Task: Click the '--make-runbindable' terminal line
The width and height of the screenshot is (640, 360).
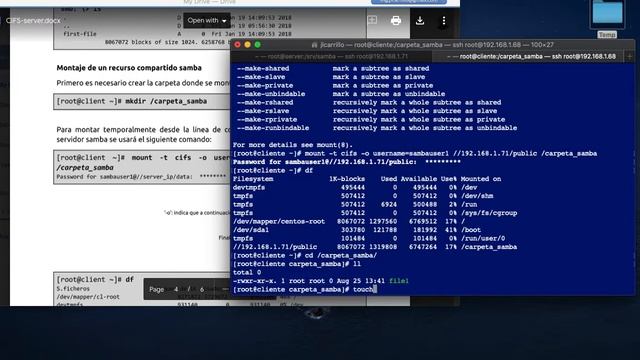Action: pos(377,128)
